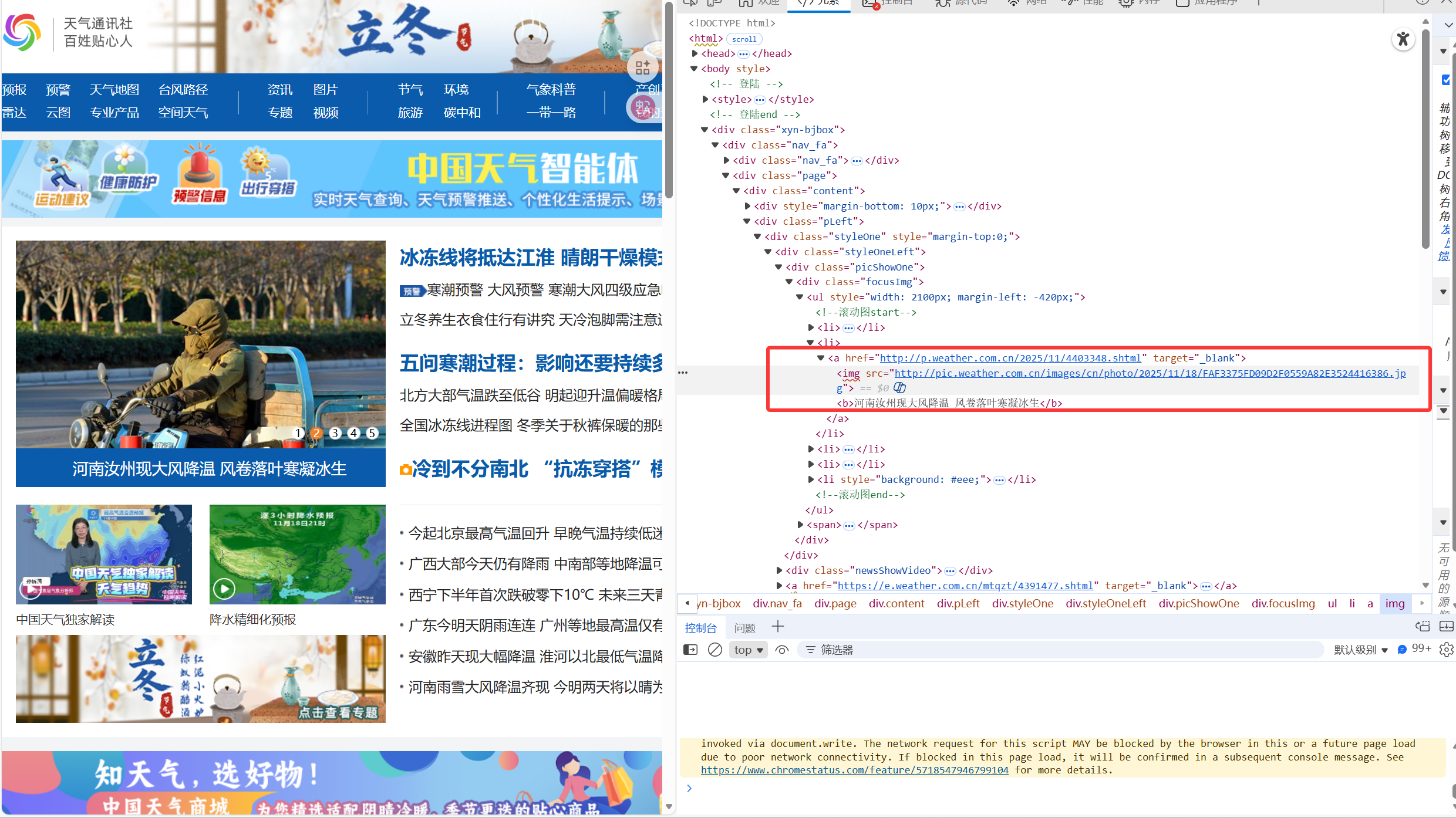Open the 网络 panel
1456x818 pixels.
pos(1027,3)
